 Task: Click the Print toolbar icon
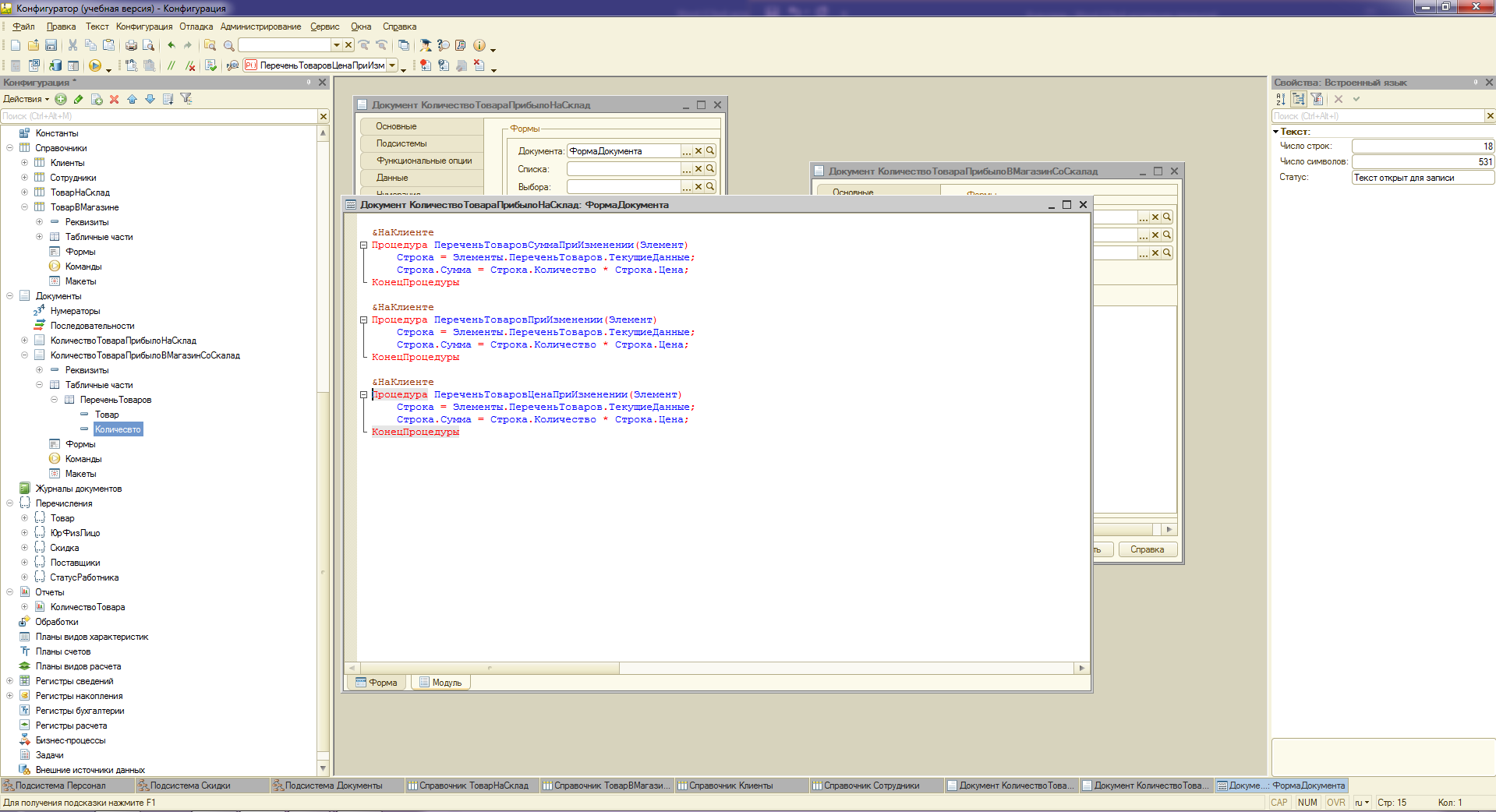pos(131,45)
